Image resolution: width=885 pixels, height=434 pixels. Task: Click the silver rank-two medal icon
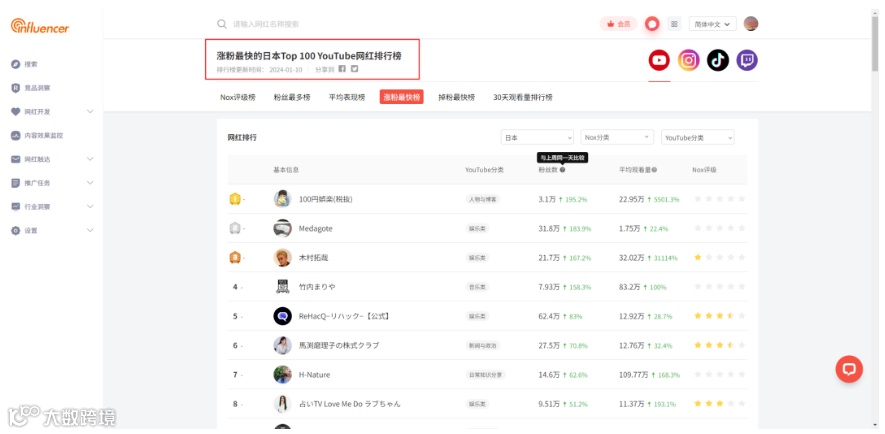click(235, 228)
